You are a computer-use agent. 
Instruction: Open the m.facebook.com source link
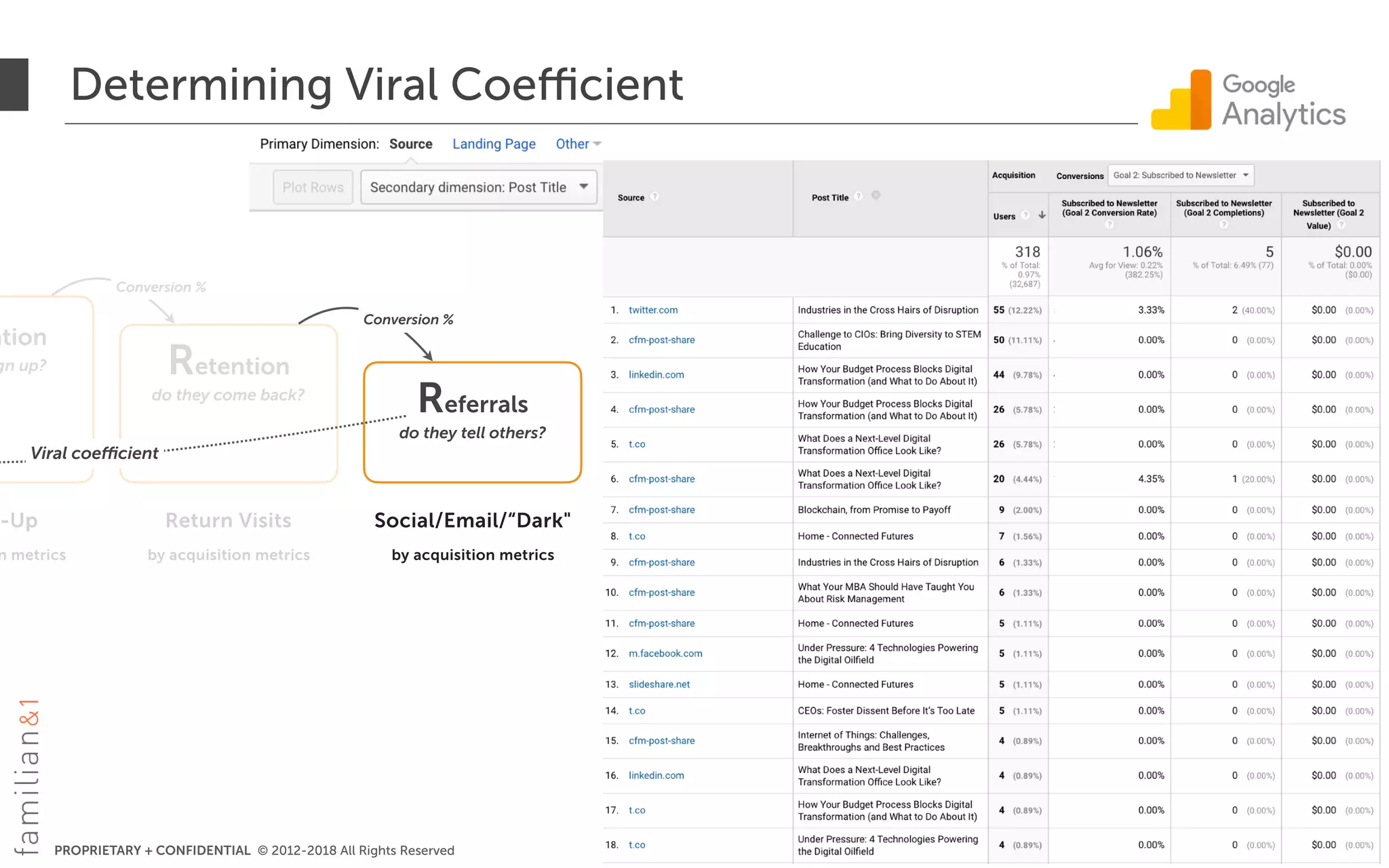click(x=665, y=654)
